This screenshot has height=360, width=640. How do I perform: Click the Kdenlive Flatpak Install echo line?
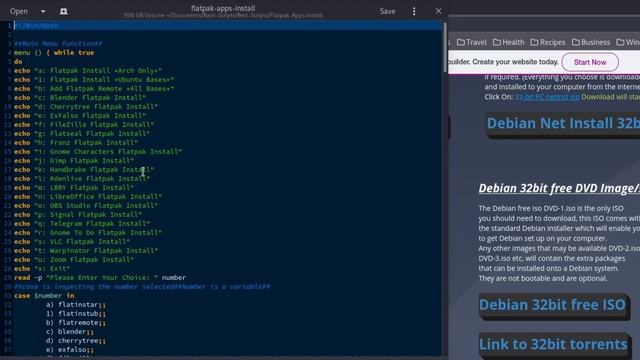click(82, 179)
